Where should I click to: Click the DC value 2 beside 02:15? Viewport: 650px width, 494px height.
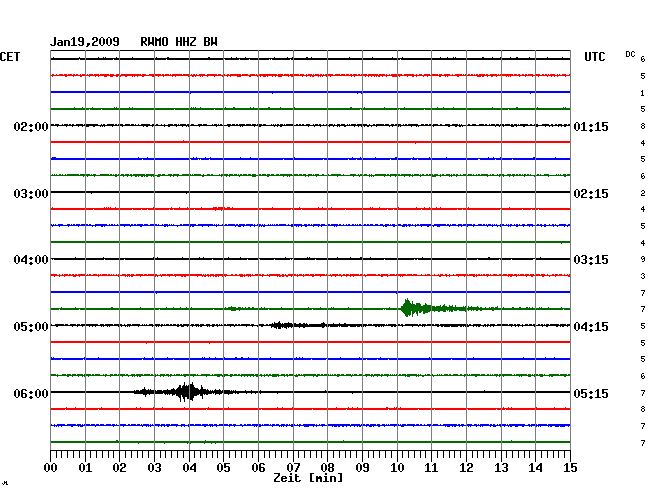click(x=643, y=193)
